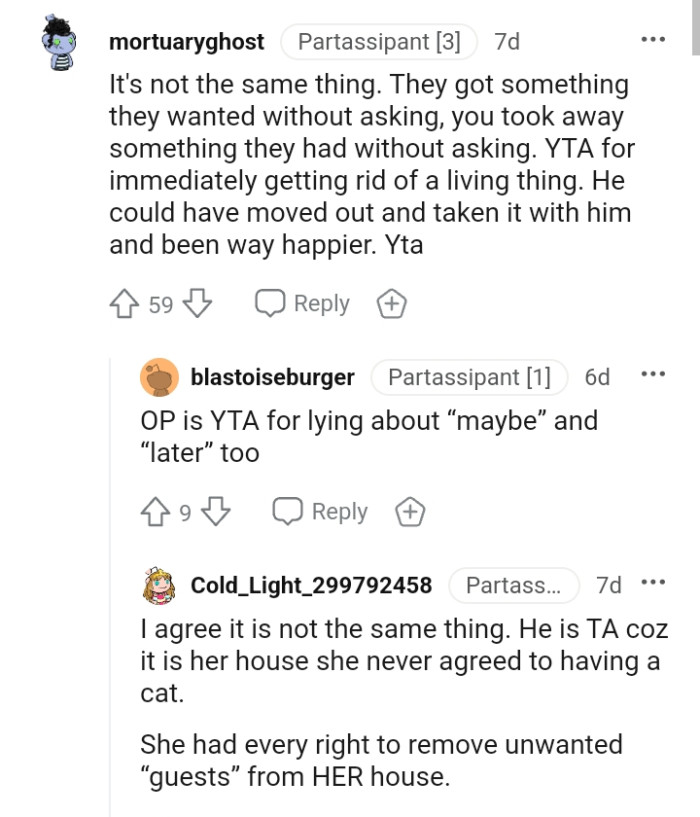Visit blastoiseburger's username link

tap(272, 378)
